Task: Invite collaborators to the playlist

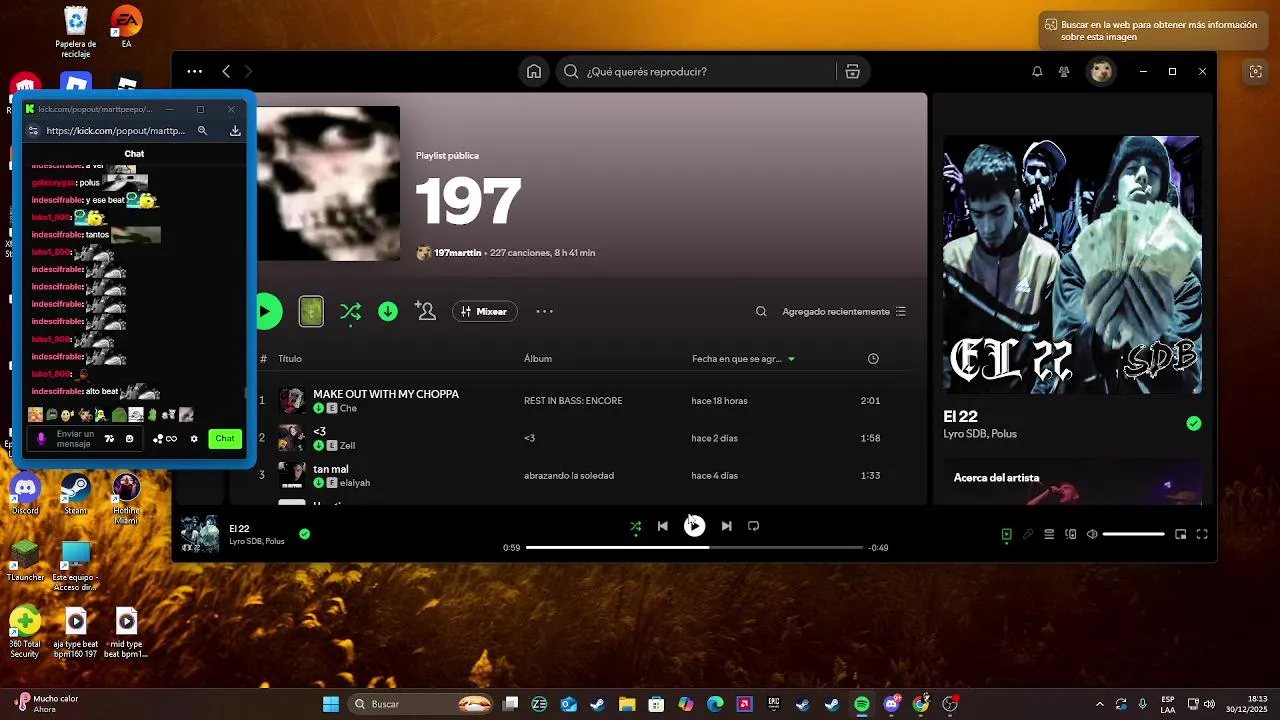Action: [x=426, y=312]
